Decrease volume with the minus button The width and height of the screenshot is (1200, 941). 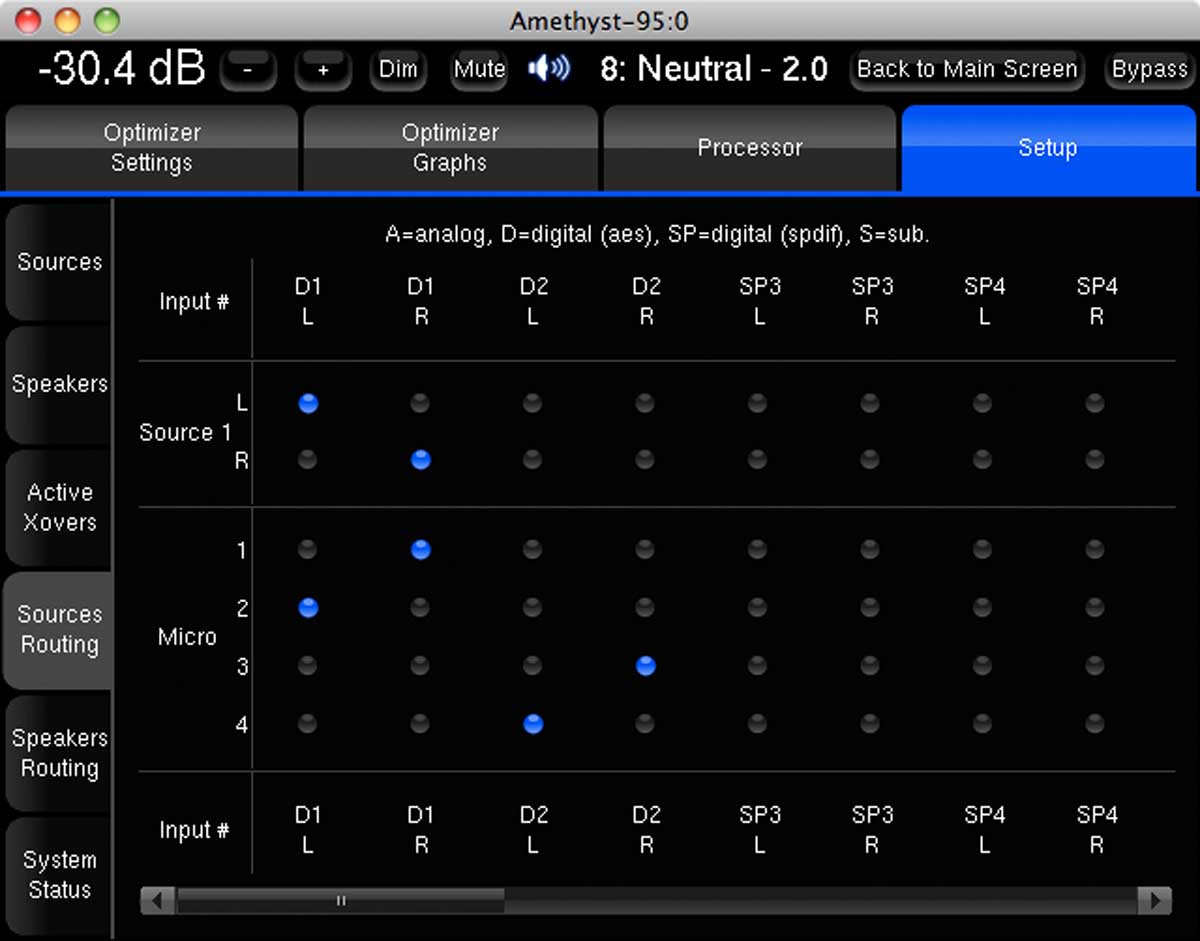pos(247,70)
